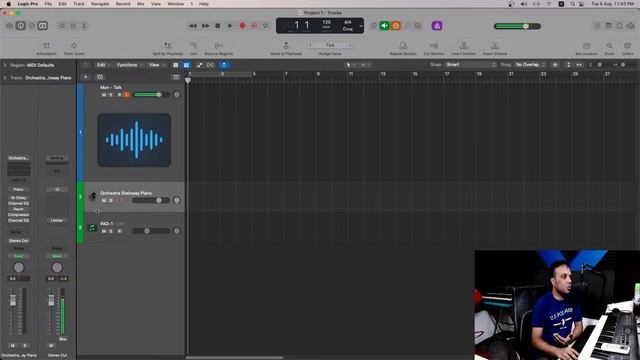Click the Move to Playhead icon
The image size is (640, 360).
pos(286,45)
